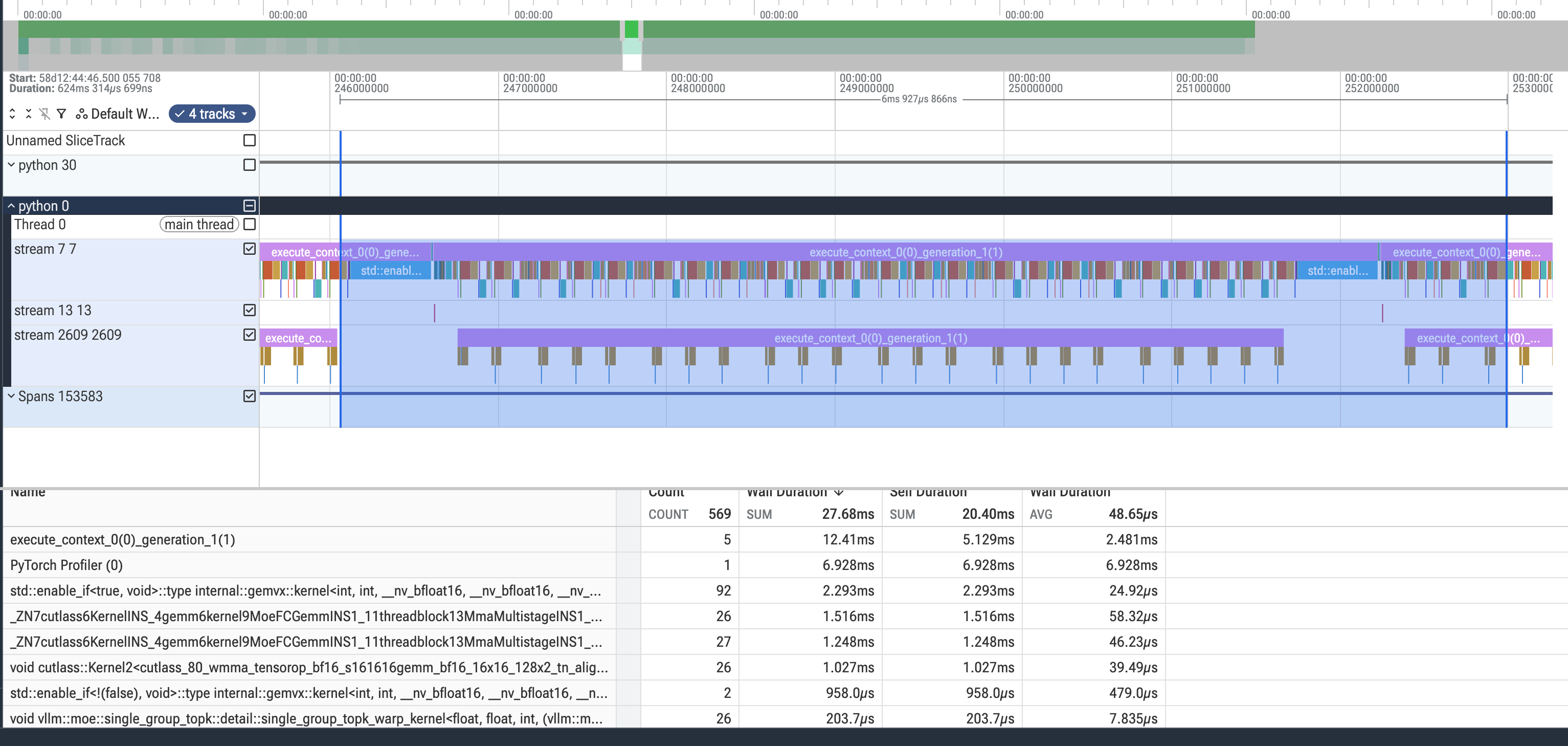Collapse the python 0 track group
This screenshot has height=746, width=1568.
pyautogui.click(x=11, y=206)
